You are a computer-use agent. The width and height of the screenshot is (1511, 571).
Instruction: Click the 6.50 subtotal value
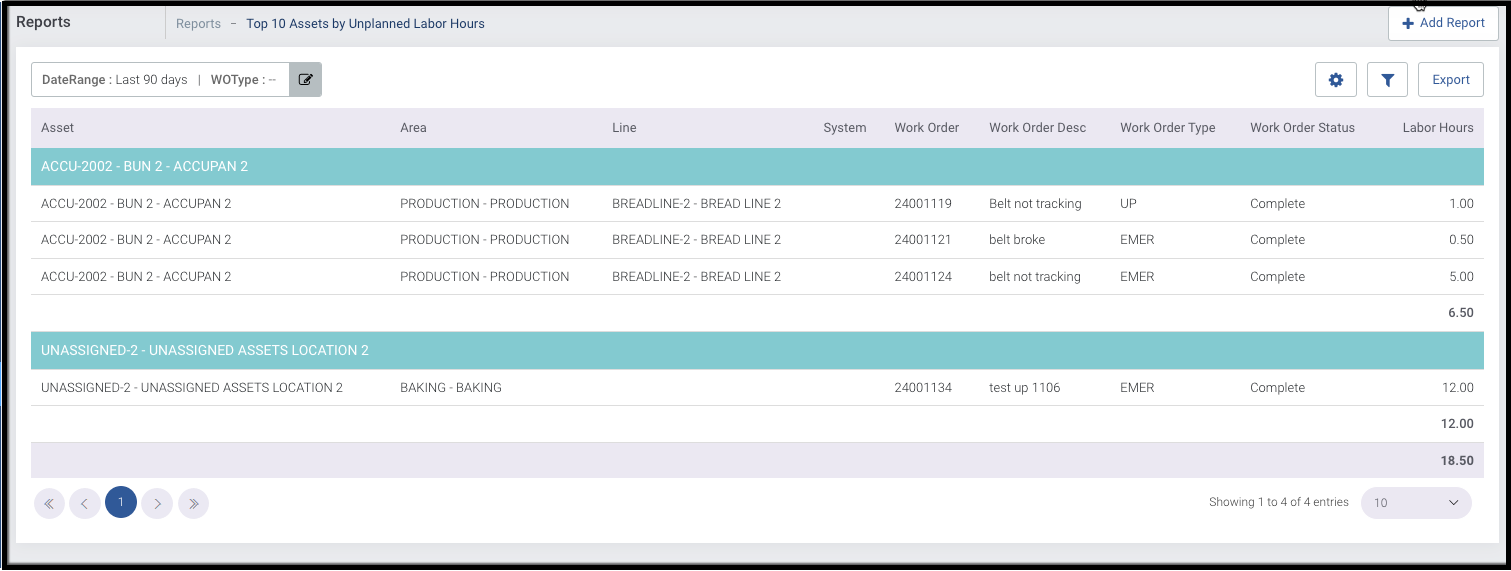(x=1461, y=313)
